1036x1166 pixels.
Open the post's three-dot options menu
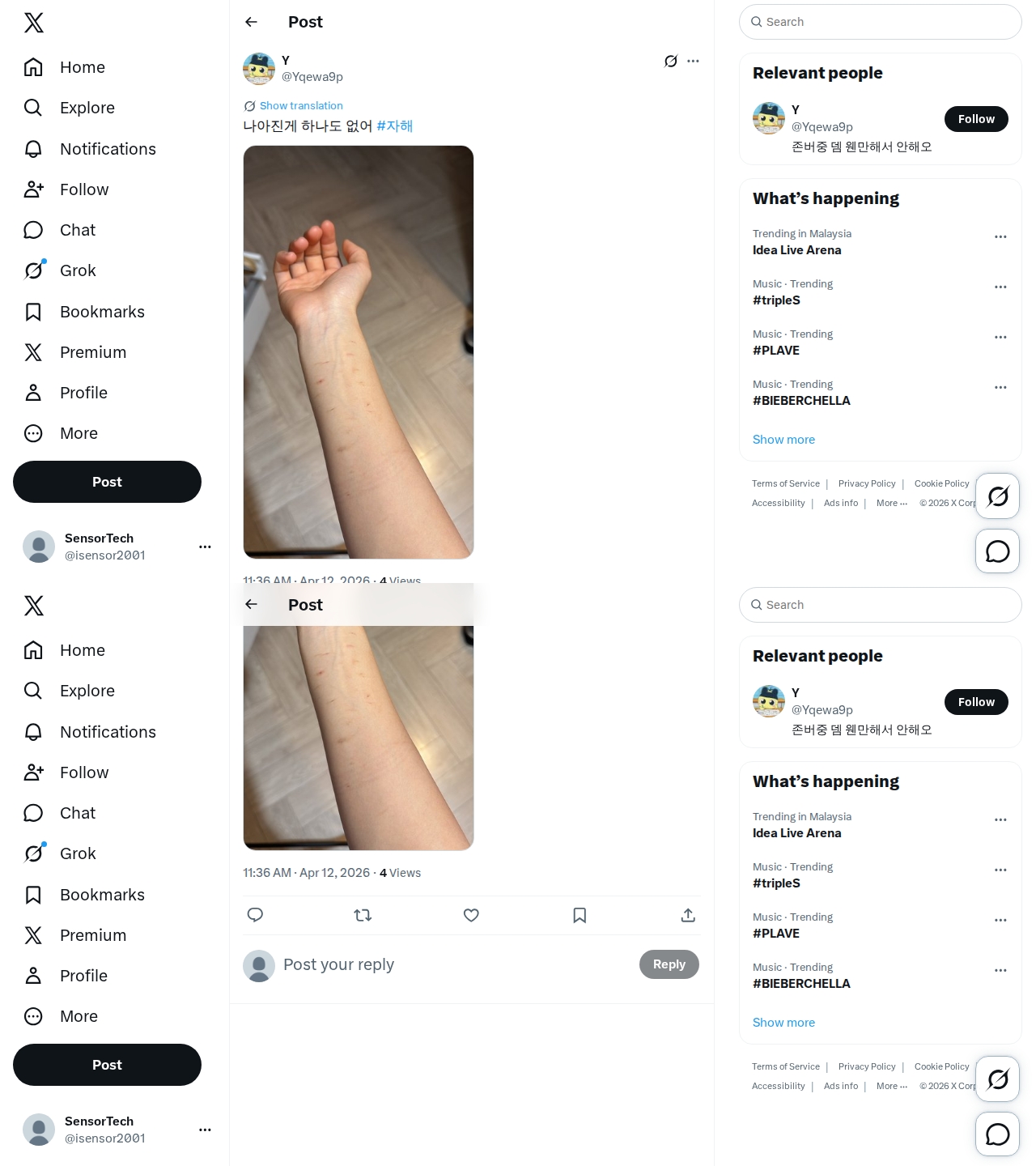click(x=693, y=61)
